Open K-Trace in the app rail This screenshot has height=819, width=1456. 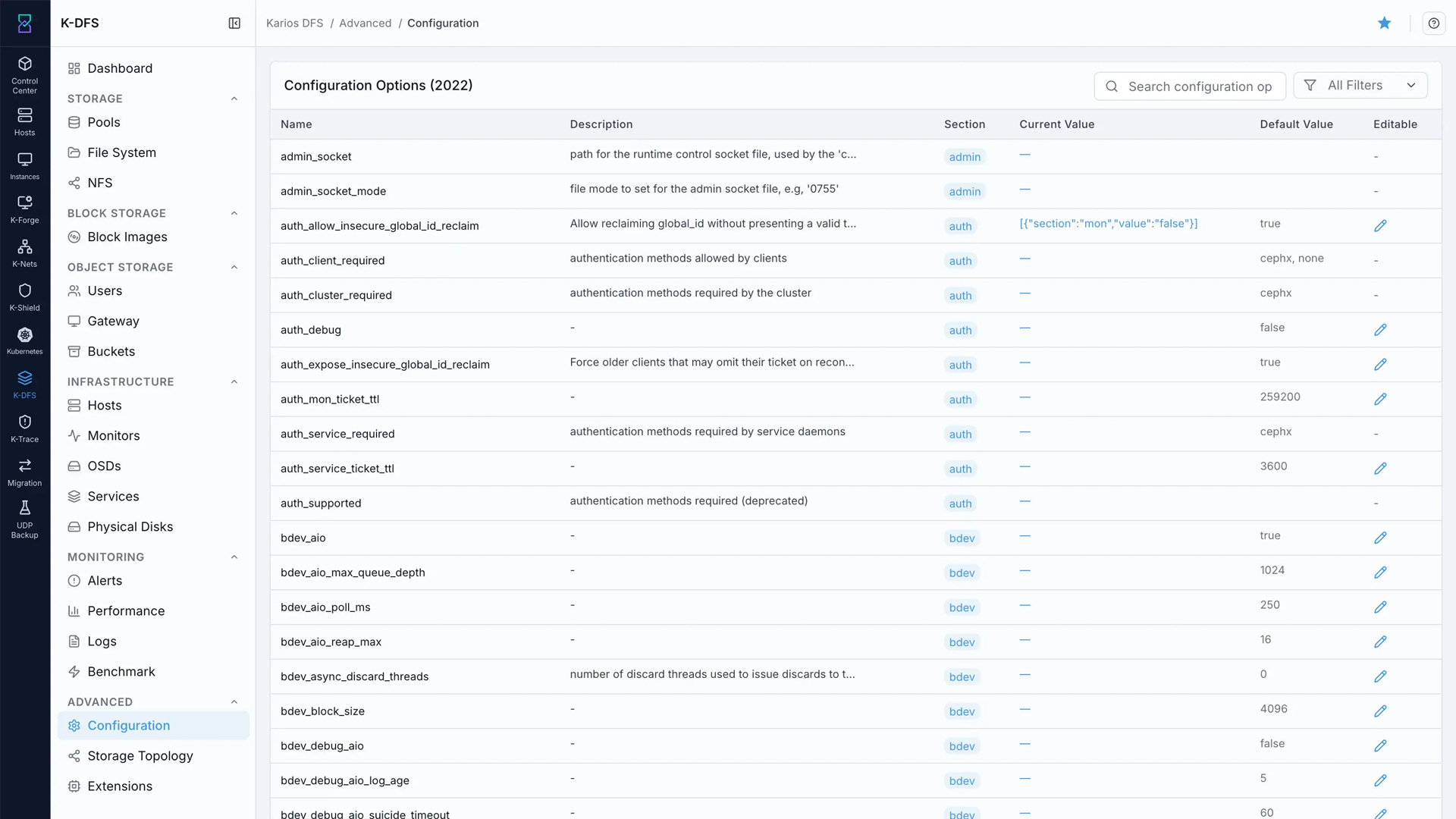click(x=24, y=428)
